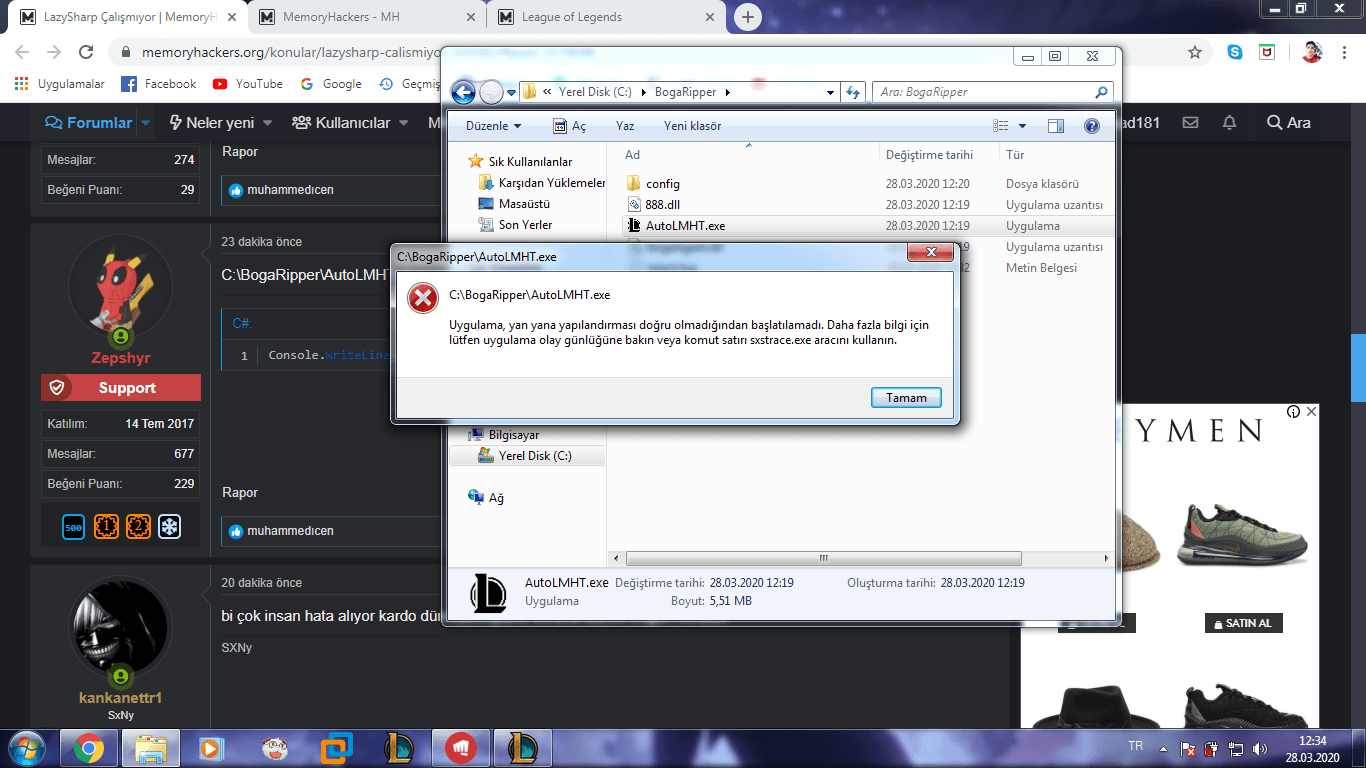
Task: Open forum notifications bell icon
Action: click(1230, 123)
